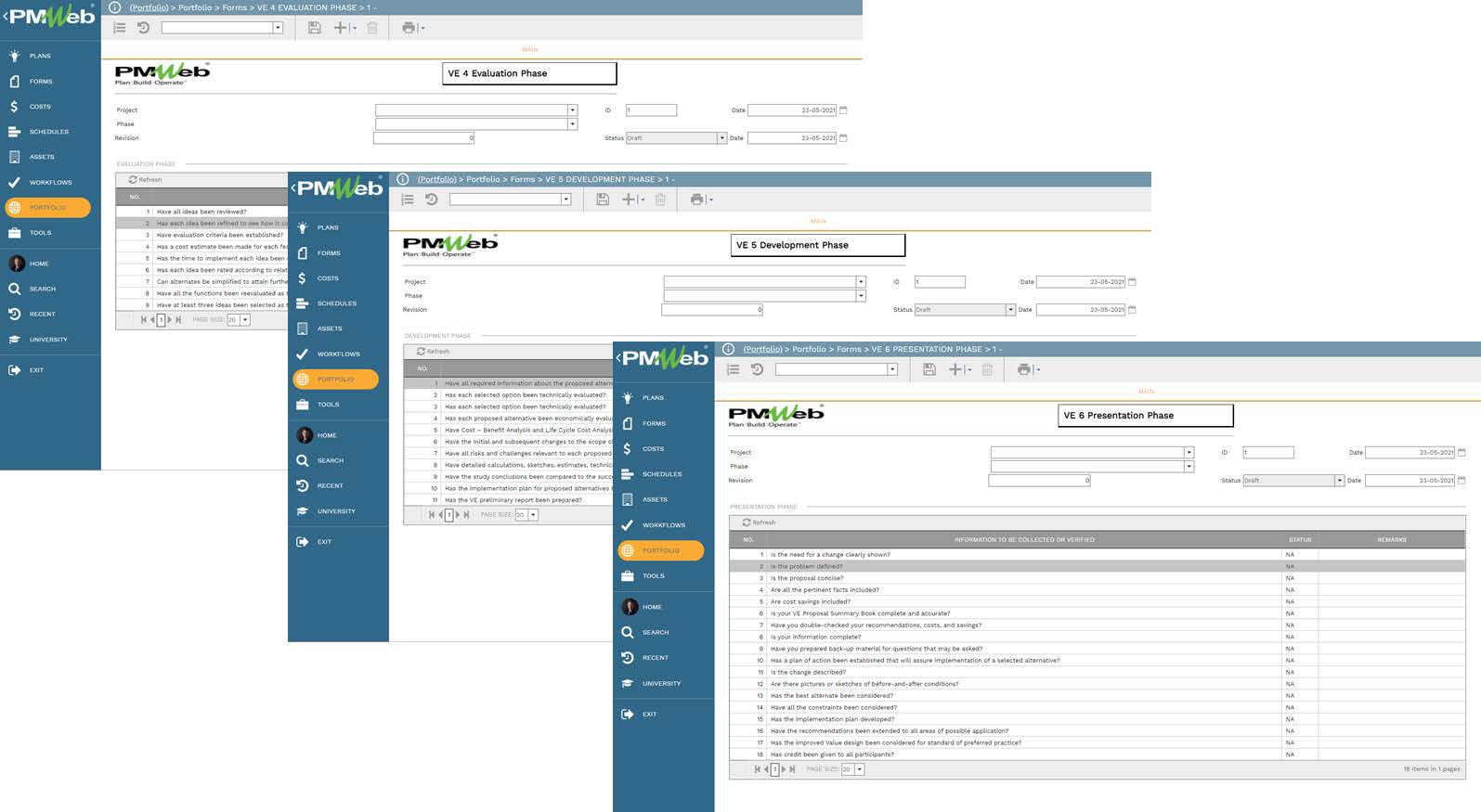Image resolution: width=1481 pixels, height=812 pixels.
Task: Select Schedules in VE 5 window sidebar
Action: (x=336, y=303)
